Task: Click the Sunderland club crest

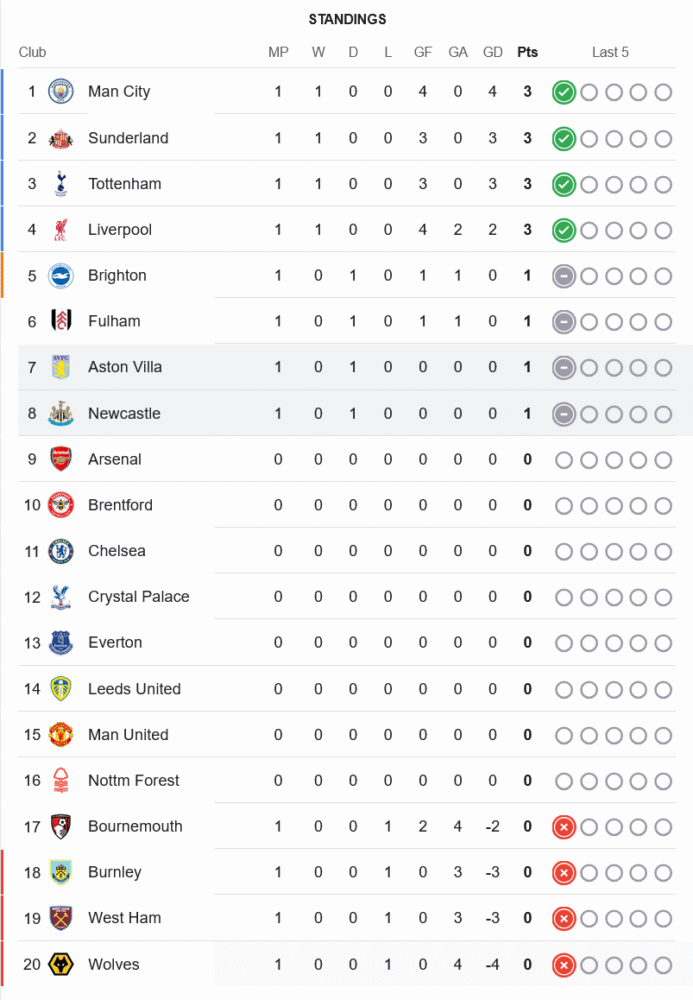Action: (x=61, y=138)
